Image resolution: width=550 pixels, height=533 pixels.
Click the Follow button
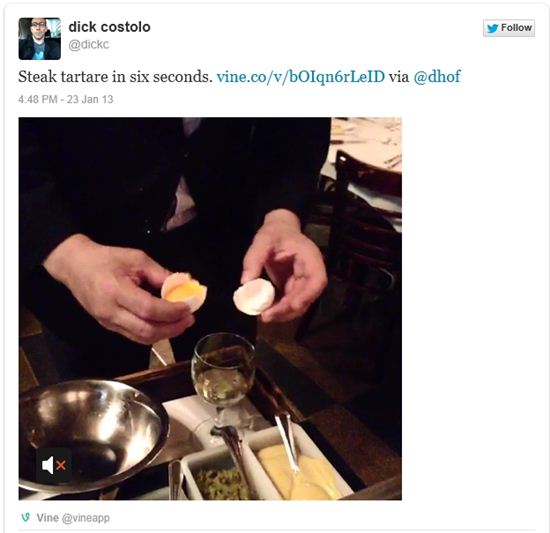tap(509, 28)
